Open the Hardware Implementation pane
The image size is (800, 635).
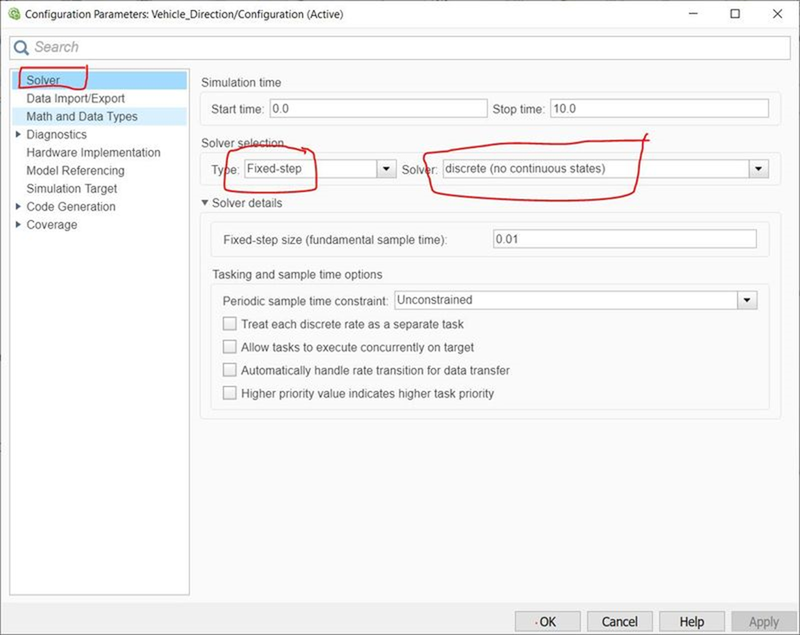(x=93, y=153)
